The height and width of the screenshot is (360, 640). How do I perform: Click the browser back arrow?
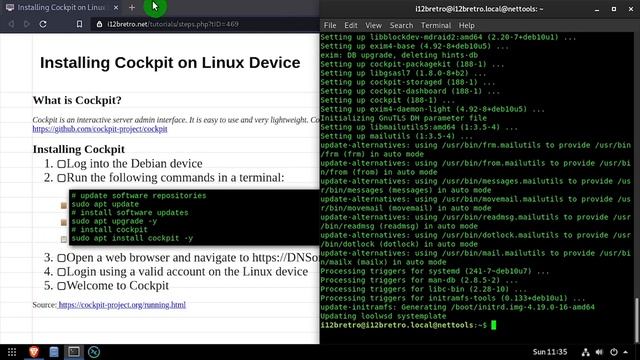pyautogui.click(x=11, y=24)
